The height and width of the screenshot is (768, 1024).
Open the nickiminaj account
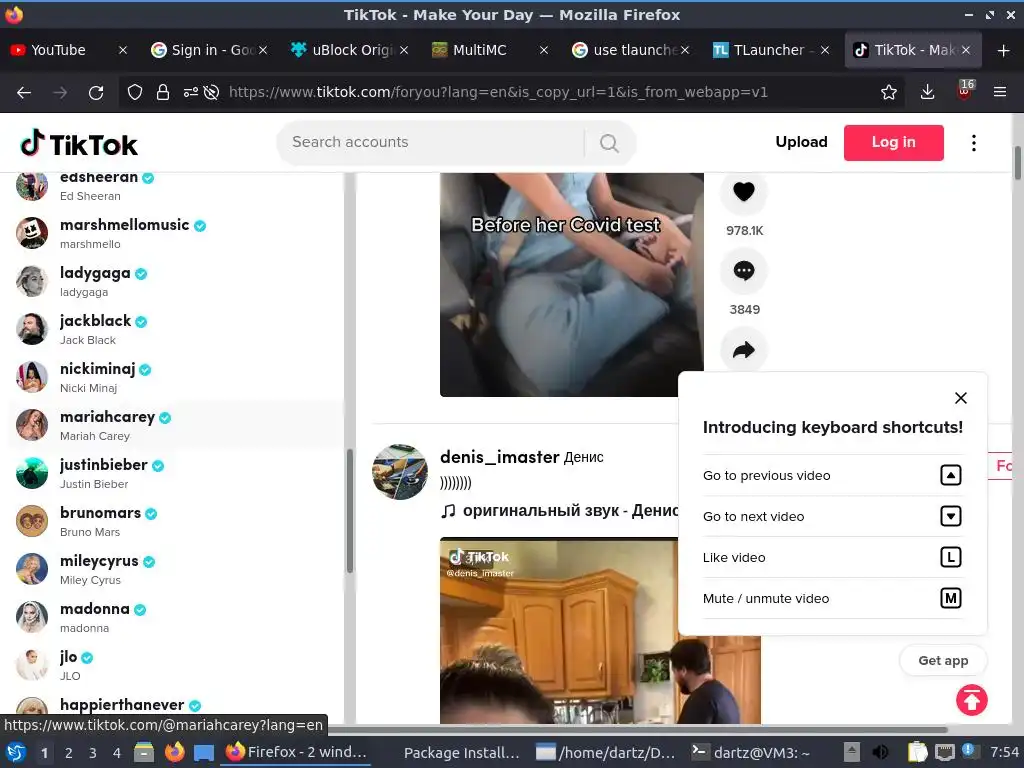(175, 377)
